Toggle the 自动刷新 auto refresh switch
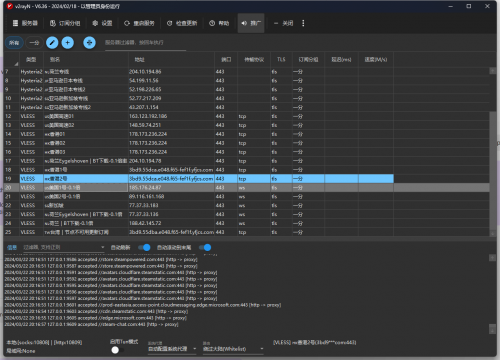The image size is (500, 360). click(x=144, y=247)
